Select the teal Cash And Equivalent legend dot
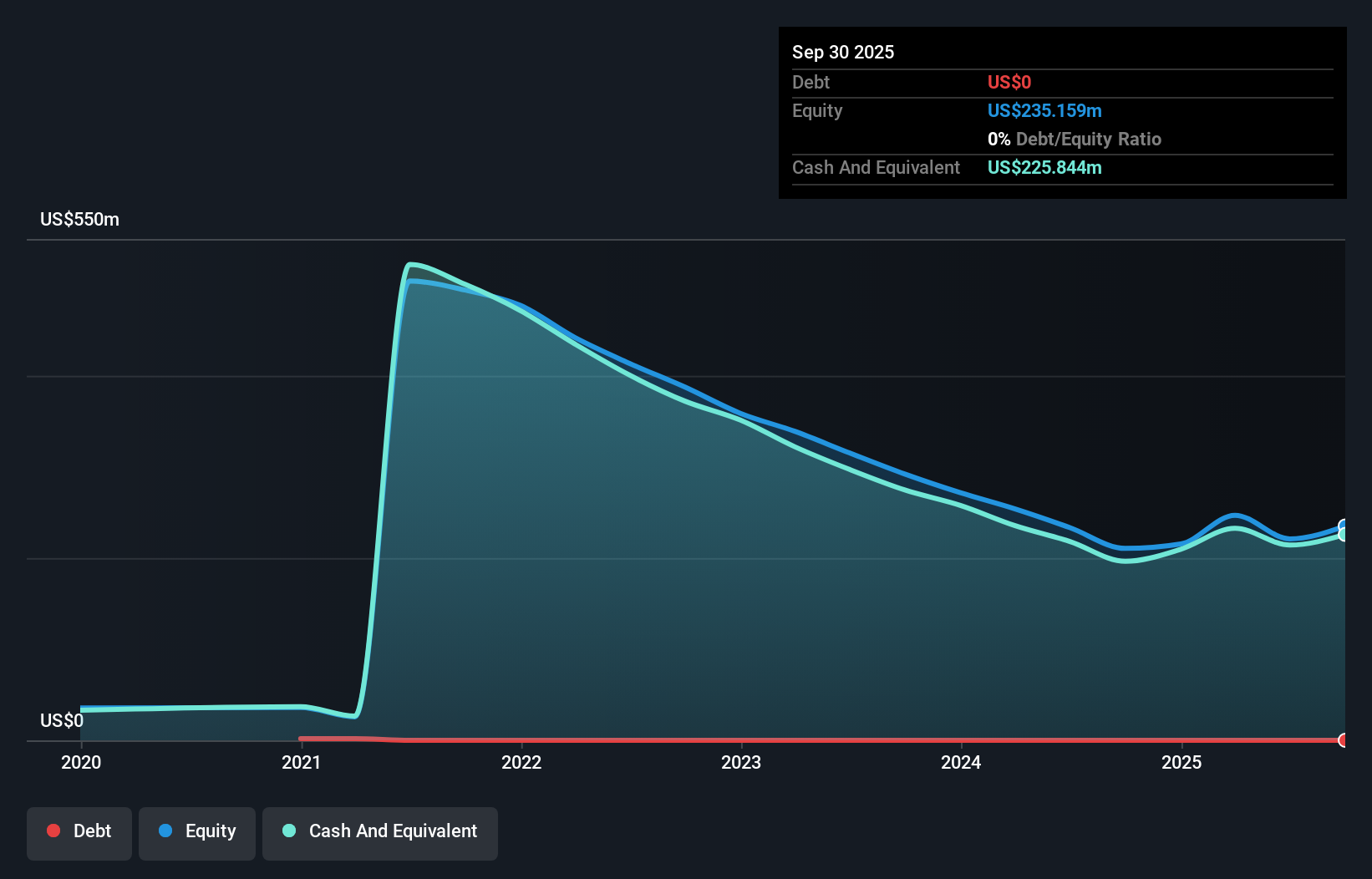Image resolution: width=1372 pixels, height=879 pixels. click(288, 831)
